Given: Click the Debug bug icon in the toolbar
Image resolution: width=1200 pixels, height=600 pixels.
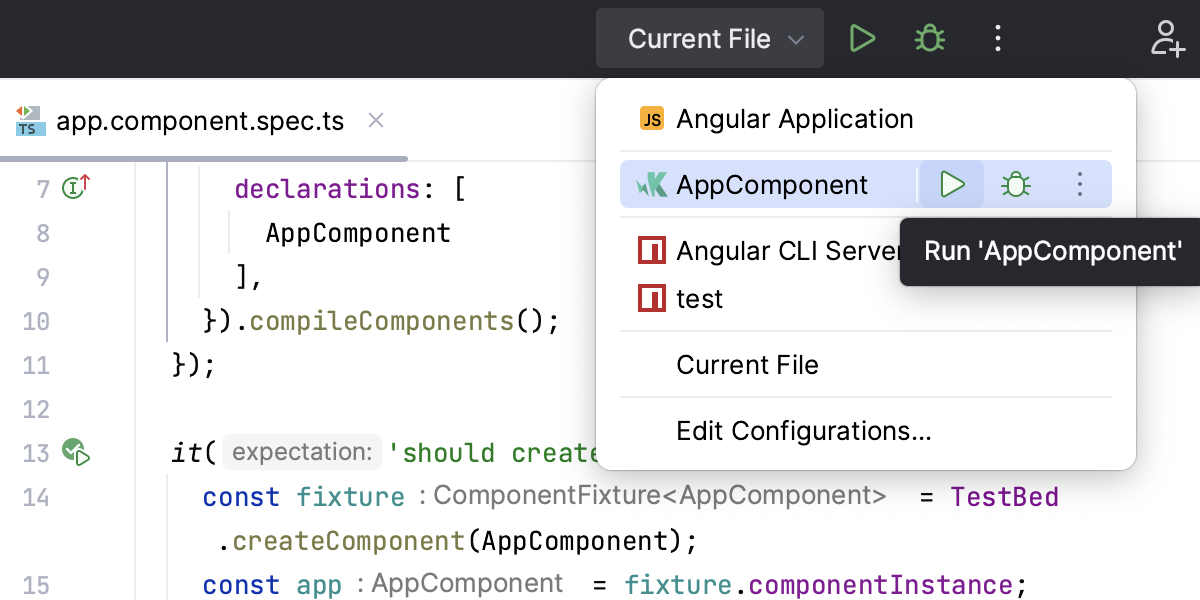Looking at the screenshot, I should pos(930,39).
